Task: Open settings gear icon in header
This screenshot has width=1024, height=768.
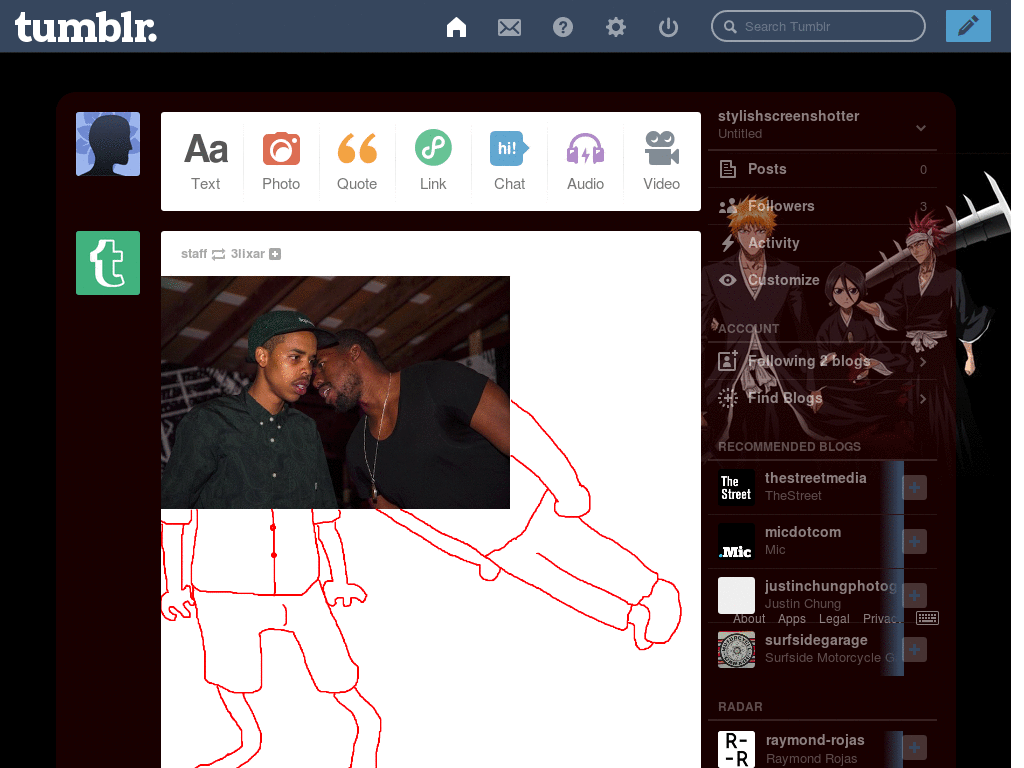Action: (x=616, y=27)
